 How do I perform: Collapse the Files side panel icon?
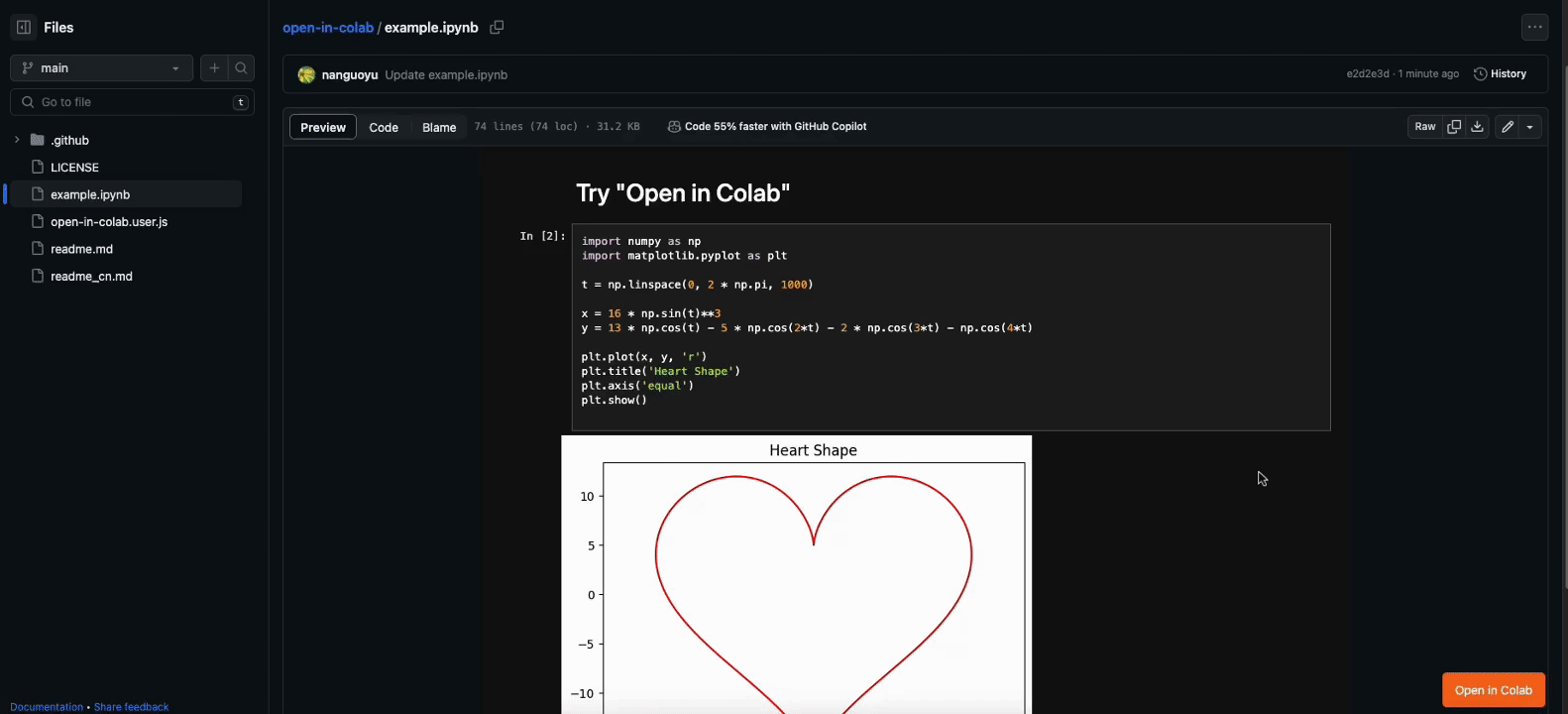coord(24,28)
